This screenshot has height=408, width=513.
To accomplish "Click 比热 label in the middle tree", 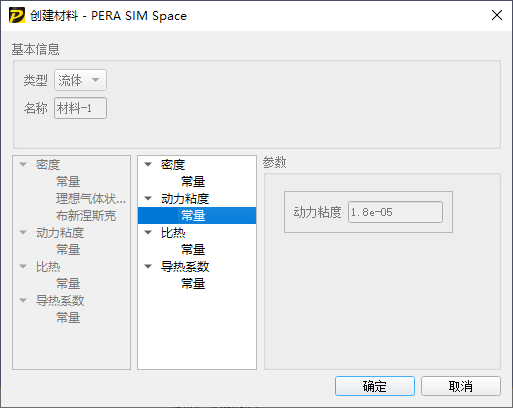I will 173,232.
